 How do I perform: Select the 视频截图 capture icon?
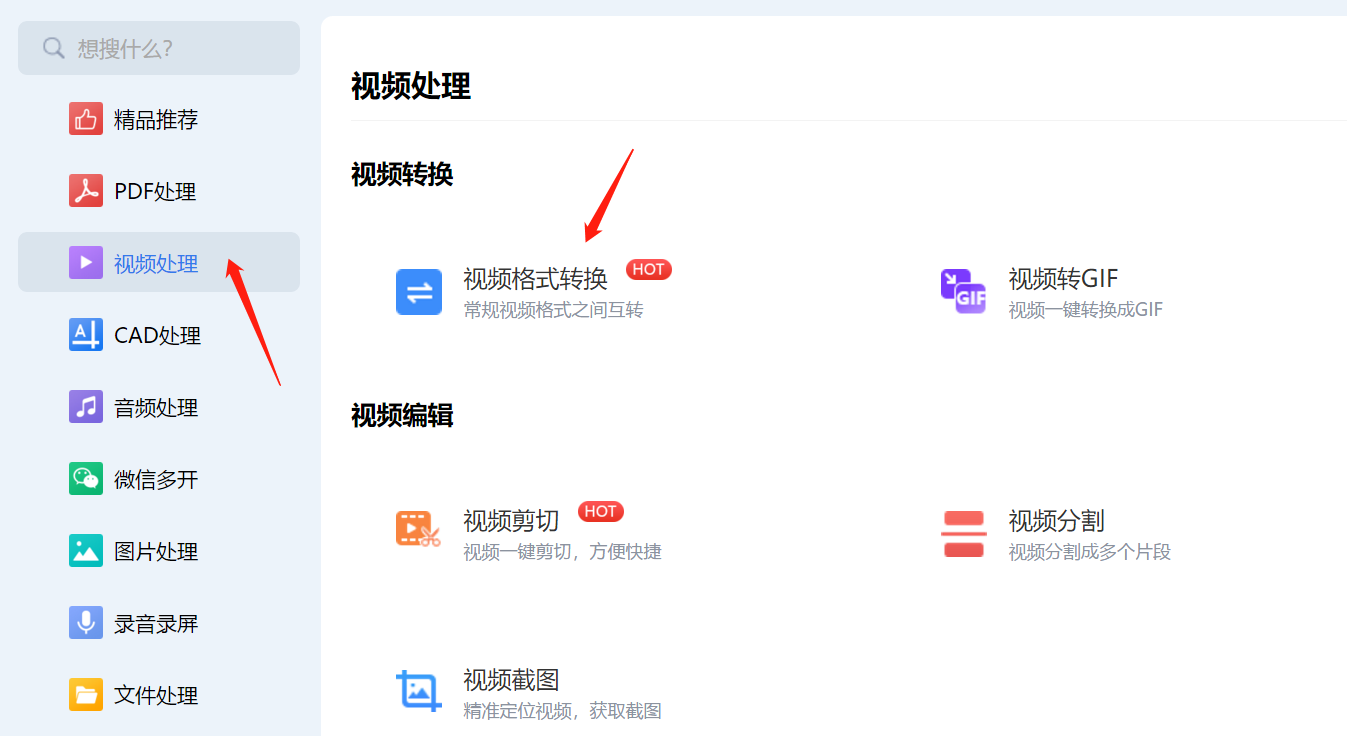tap(419, 690)
